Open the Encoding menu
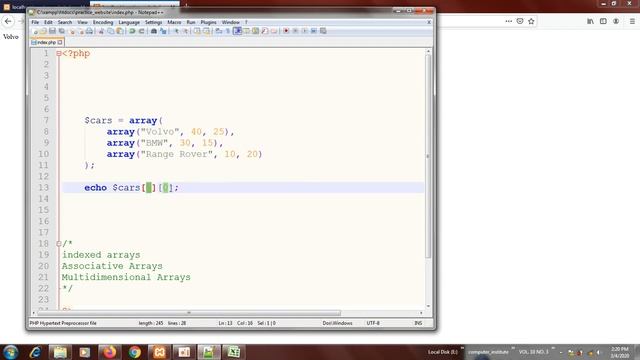The height and width of the screenshot is (360, 640). click(x=103, y=22)
